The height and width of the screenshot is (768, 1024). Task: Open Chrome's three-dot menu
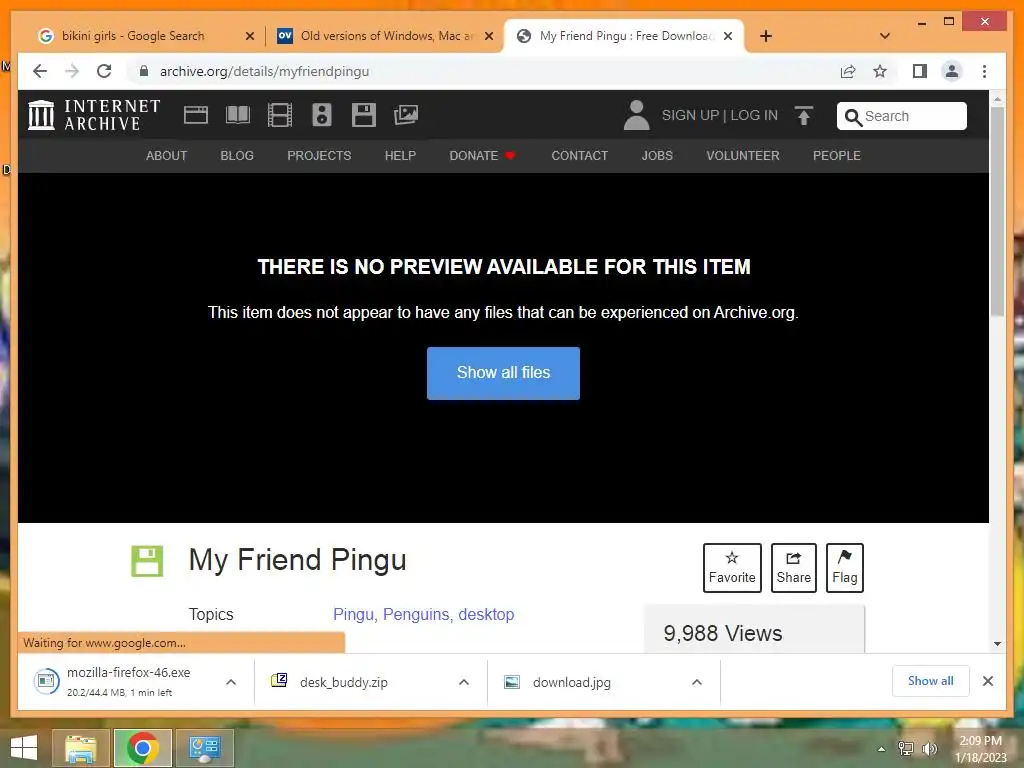984,71
